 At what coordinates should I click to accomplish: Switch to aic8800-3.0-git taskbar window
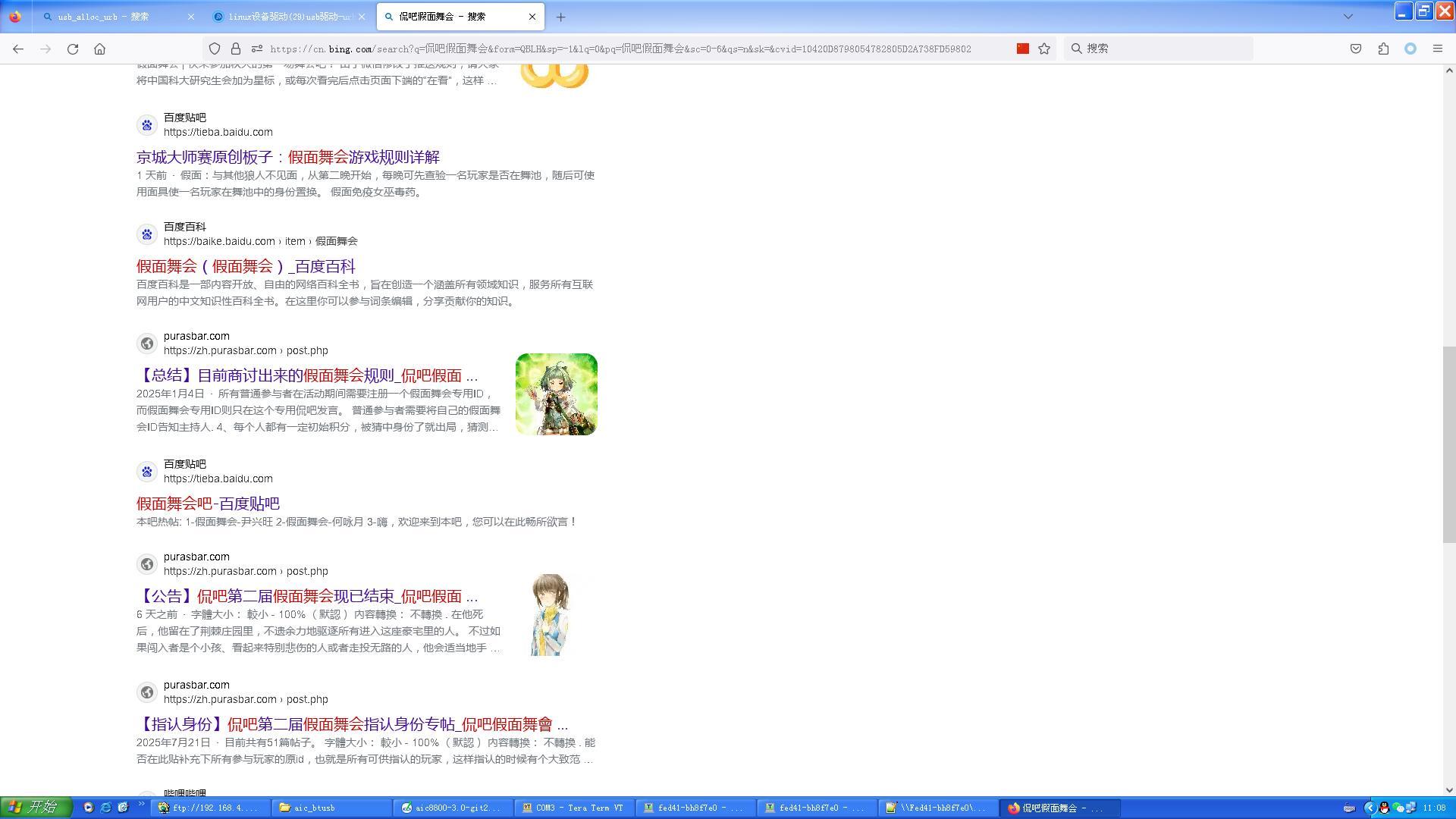[x=454, y=808]
